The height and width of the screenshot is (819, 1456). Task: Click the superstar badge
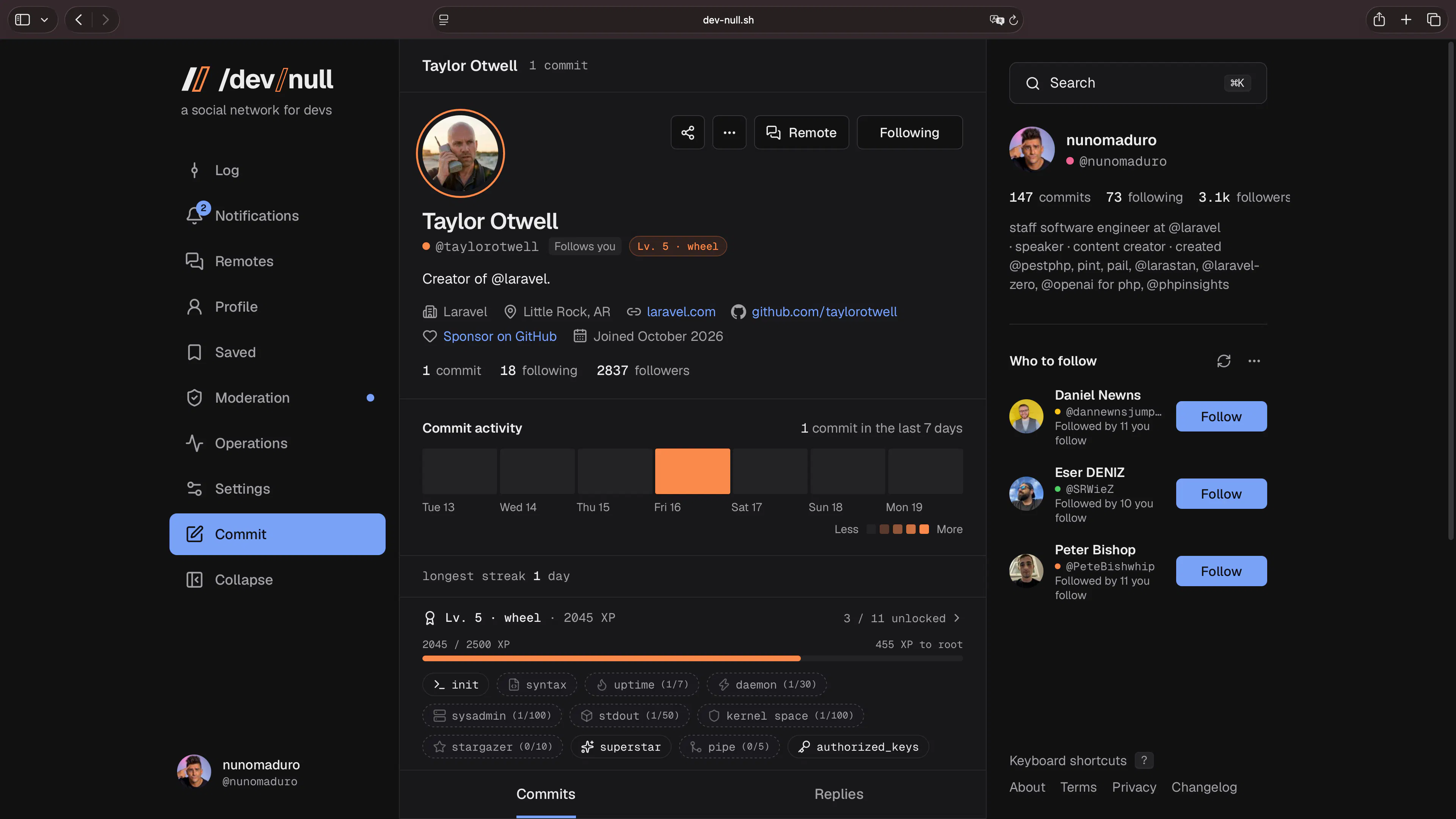[621, 747]
